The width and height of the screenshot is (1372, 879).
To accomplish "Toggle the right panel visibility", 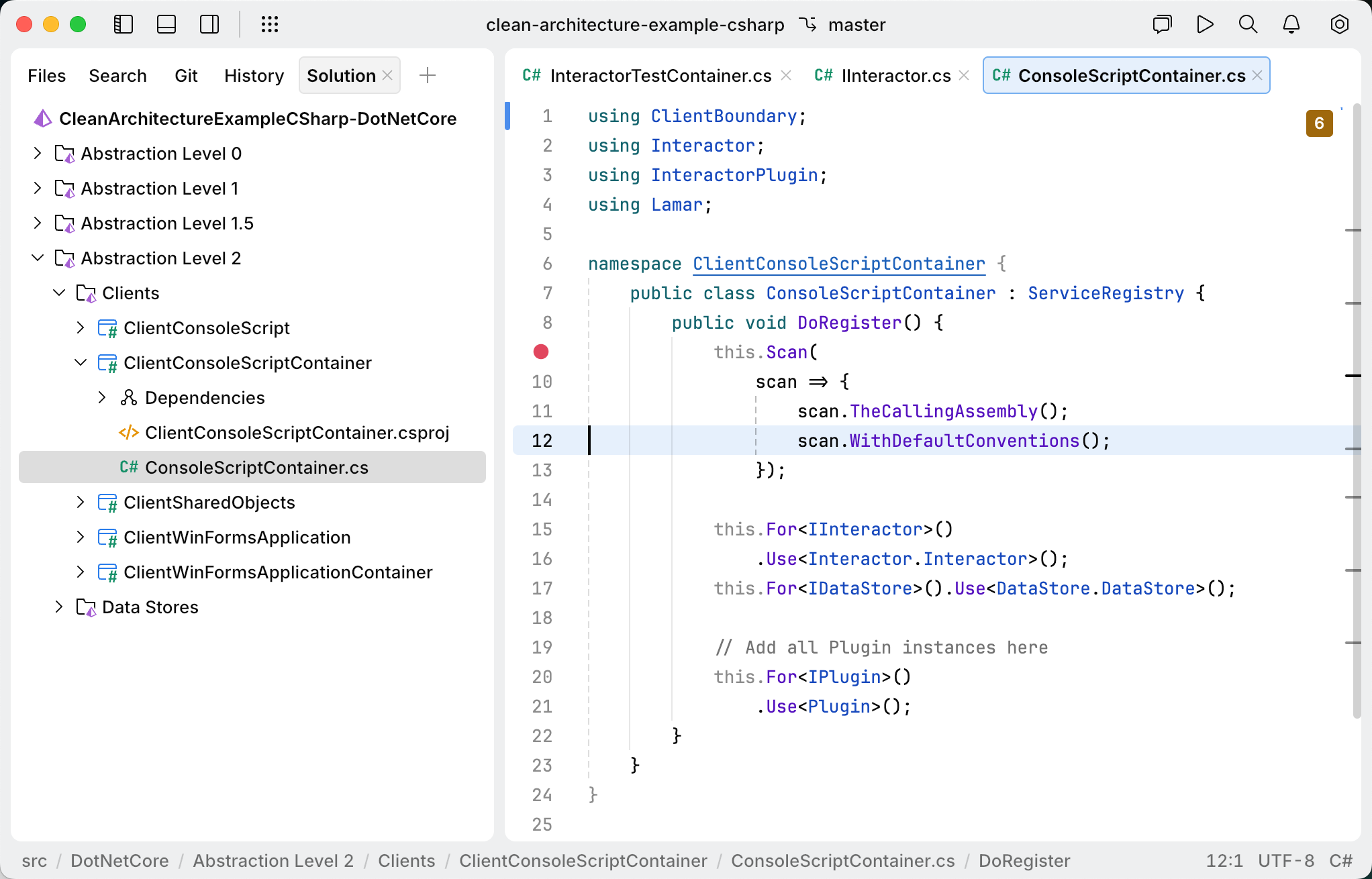I will coord(209,24).
